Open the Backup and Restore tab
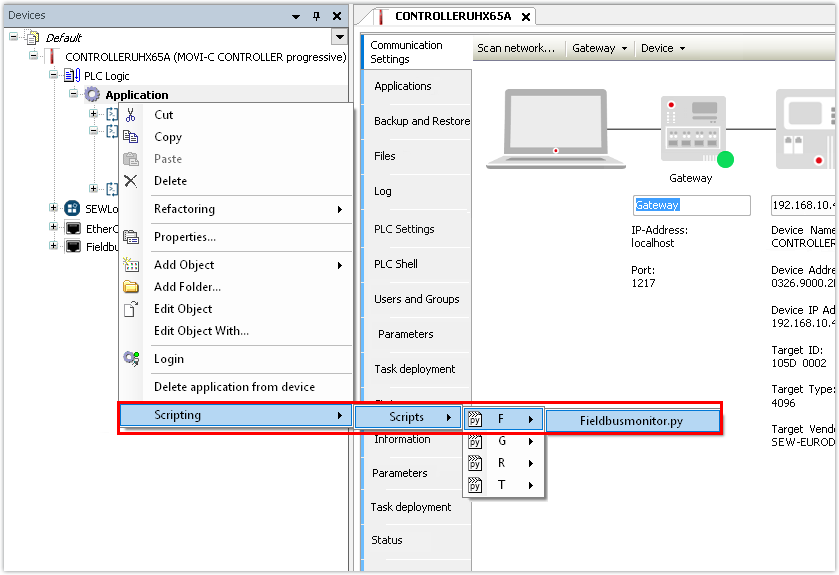Screen dimensions: 839x575 point(421,121)
